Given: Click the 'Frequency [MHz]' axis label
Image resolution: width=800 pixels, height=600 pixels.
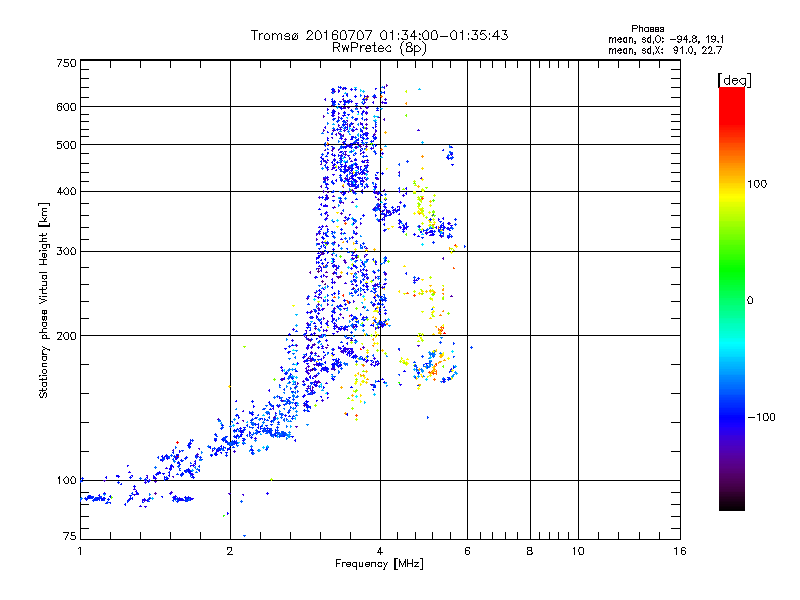Looking at the screenshot, I should [379, 564].
